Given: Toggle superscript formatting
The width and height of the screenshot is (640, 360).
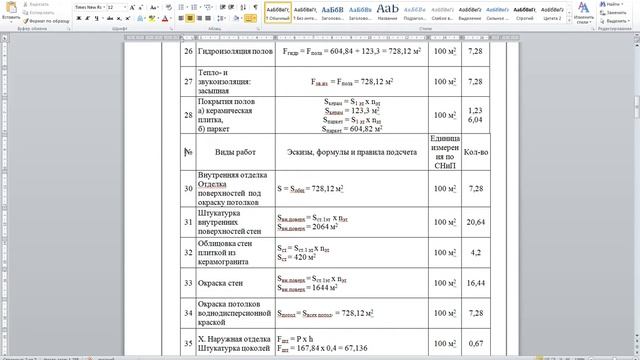Looking at the screenshot, I should (127, 18).
